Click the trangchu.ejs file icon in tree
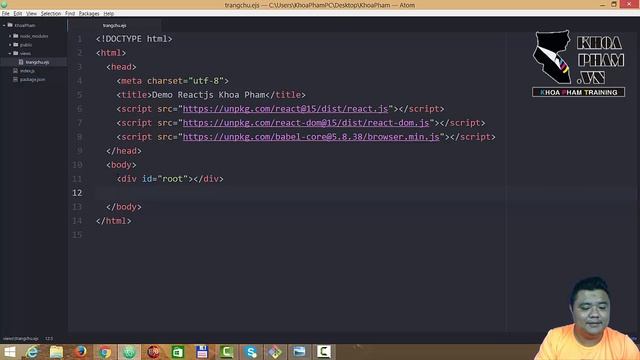640x360 pixels. (21, 62)
